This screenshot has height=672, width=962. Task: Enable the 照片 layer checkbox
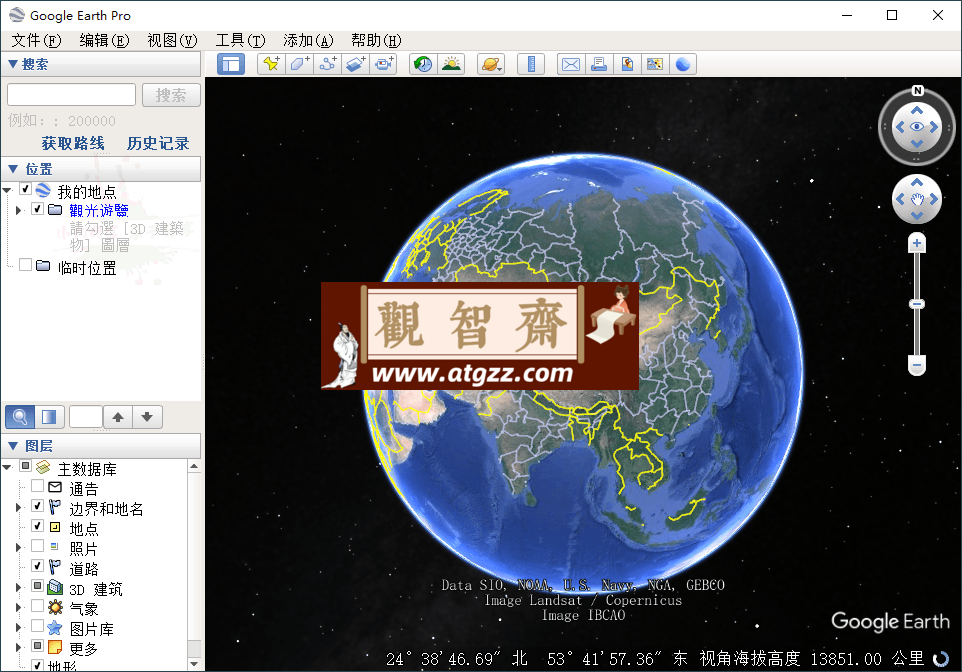click(x=37, y=546)
